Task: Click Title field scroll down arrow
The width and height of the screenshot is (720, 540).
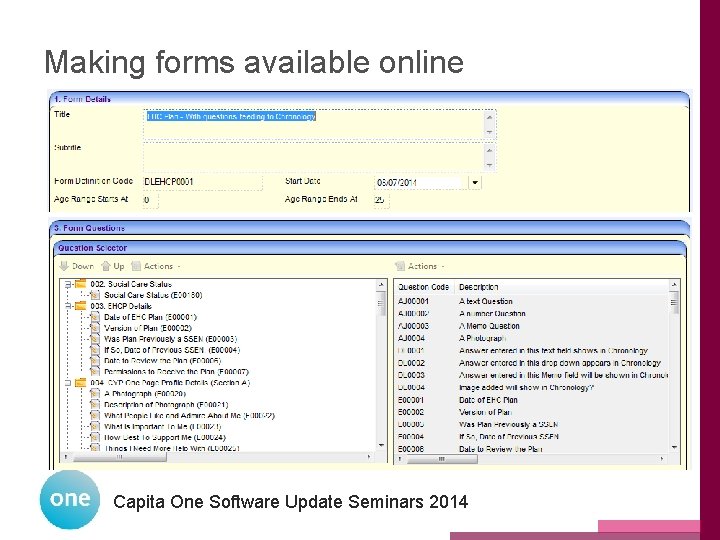Action: pos(489,132)
